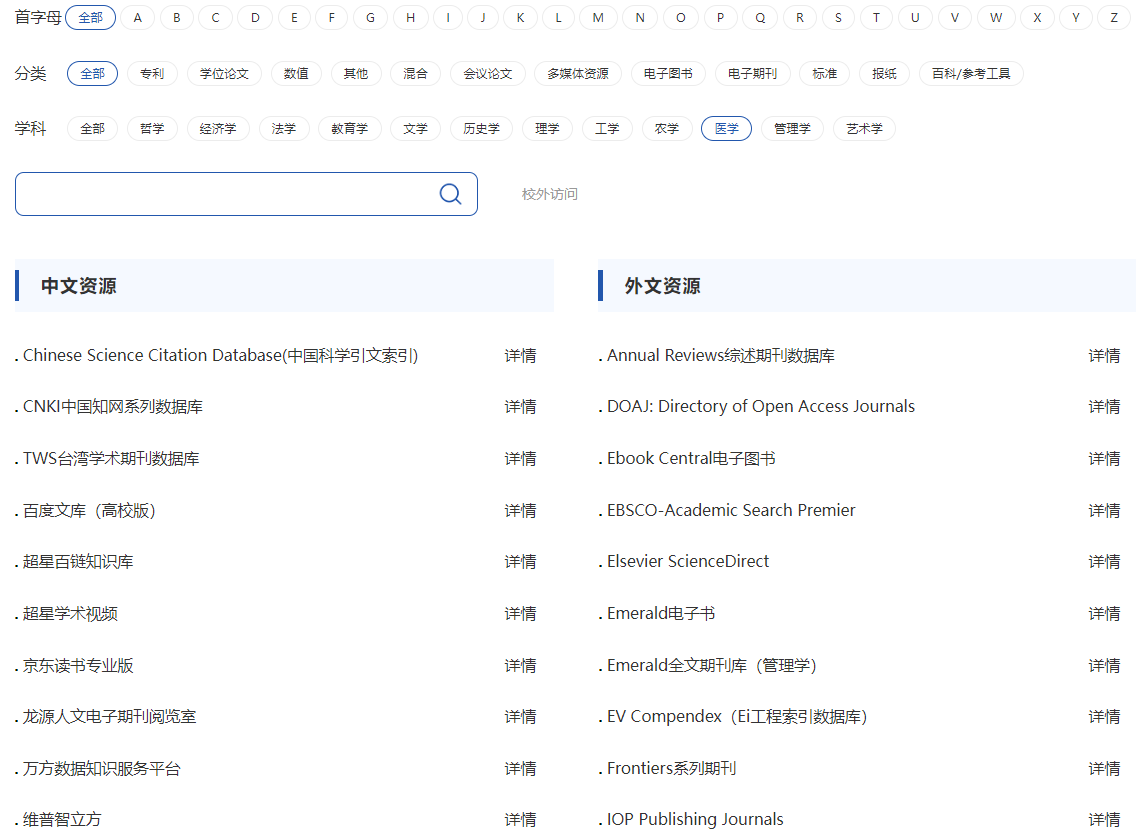Select the 历史学 subject
Screen dimensions: 1136x835
click(481, 128)
